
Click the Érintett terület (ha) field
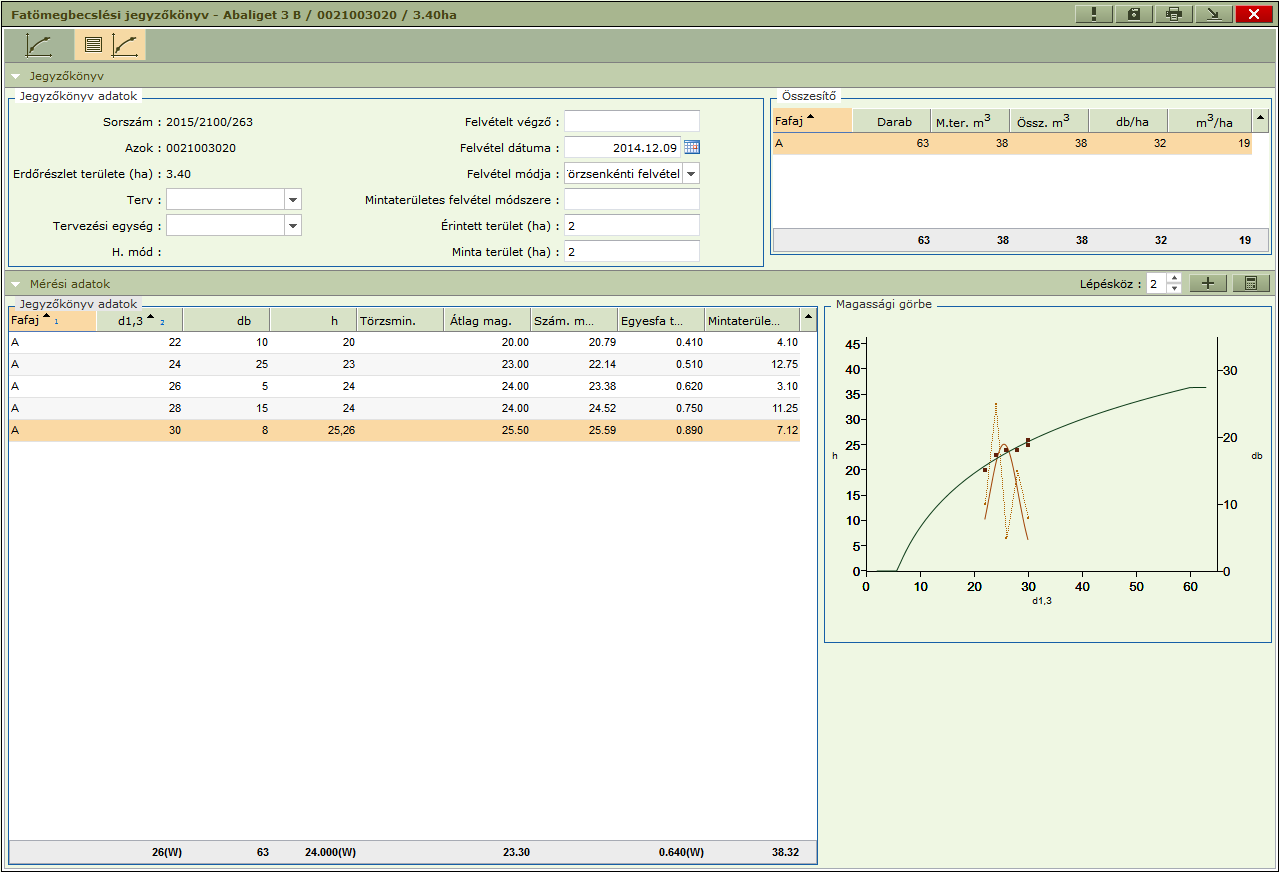click(632, 225)
